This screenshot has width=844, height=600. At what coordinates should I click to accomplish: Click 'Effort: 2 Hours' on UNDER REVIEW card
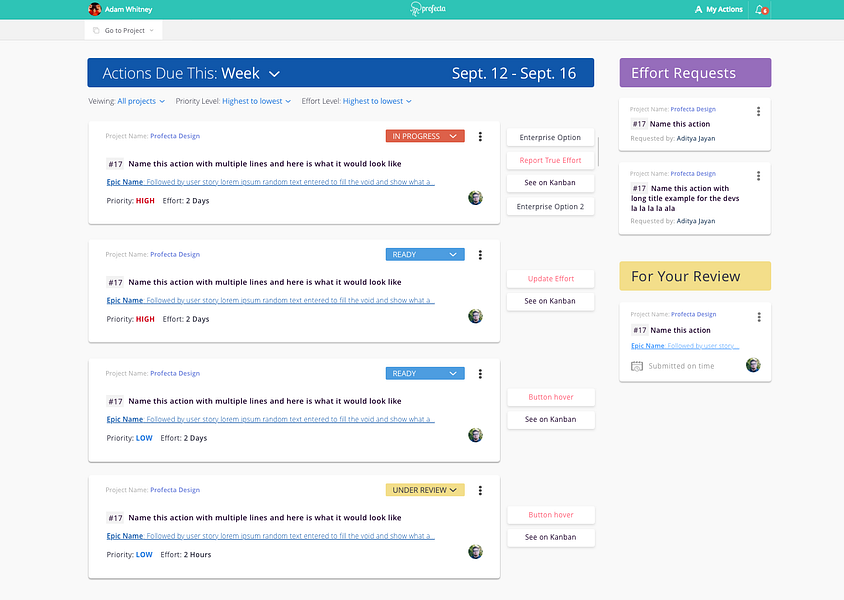click(x=186, y=555)
